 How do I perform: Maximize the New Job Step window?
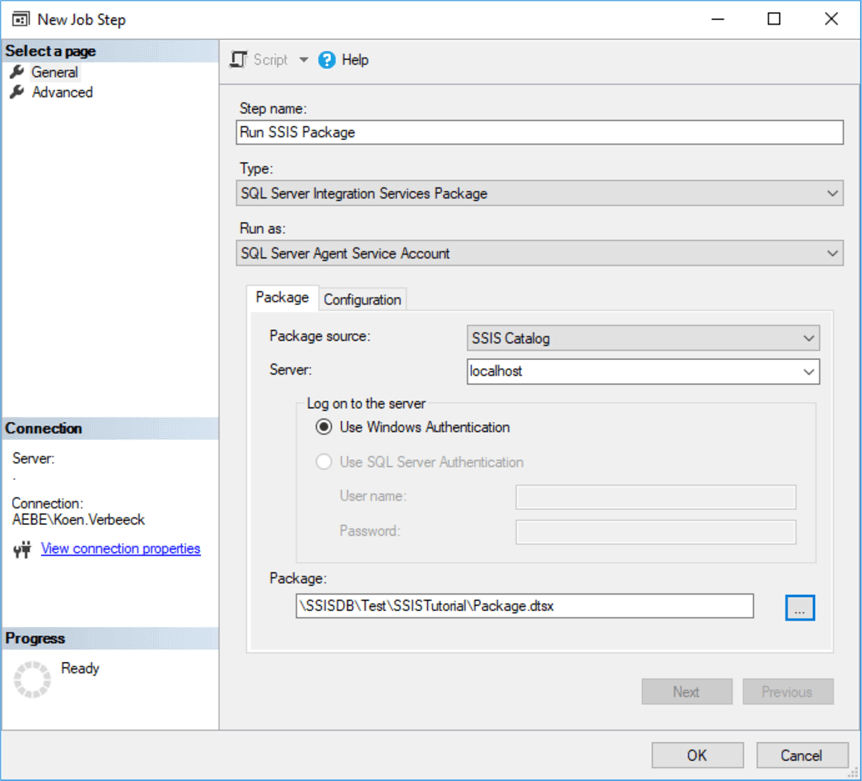pyautogui.click(x=774, y=19)
